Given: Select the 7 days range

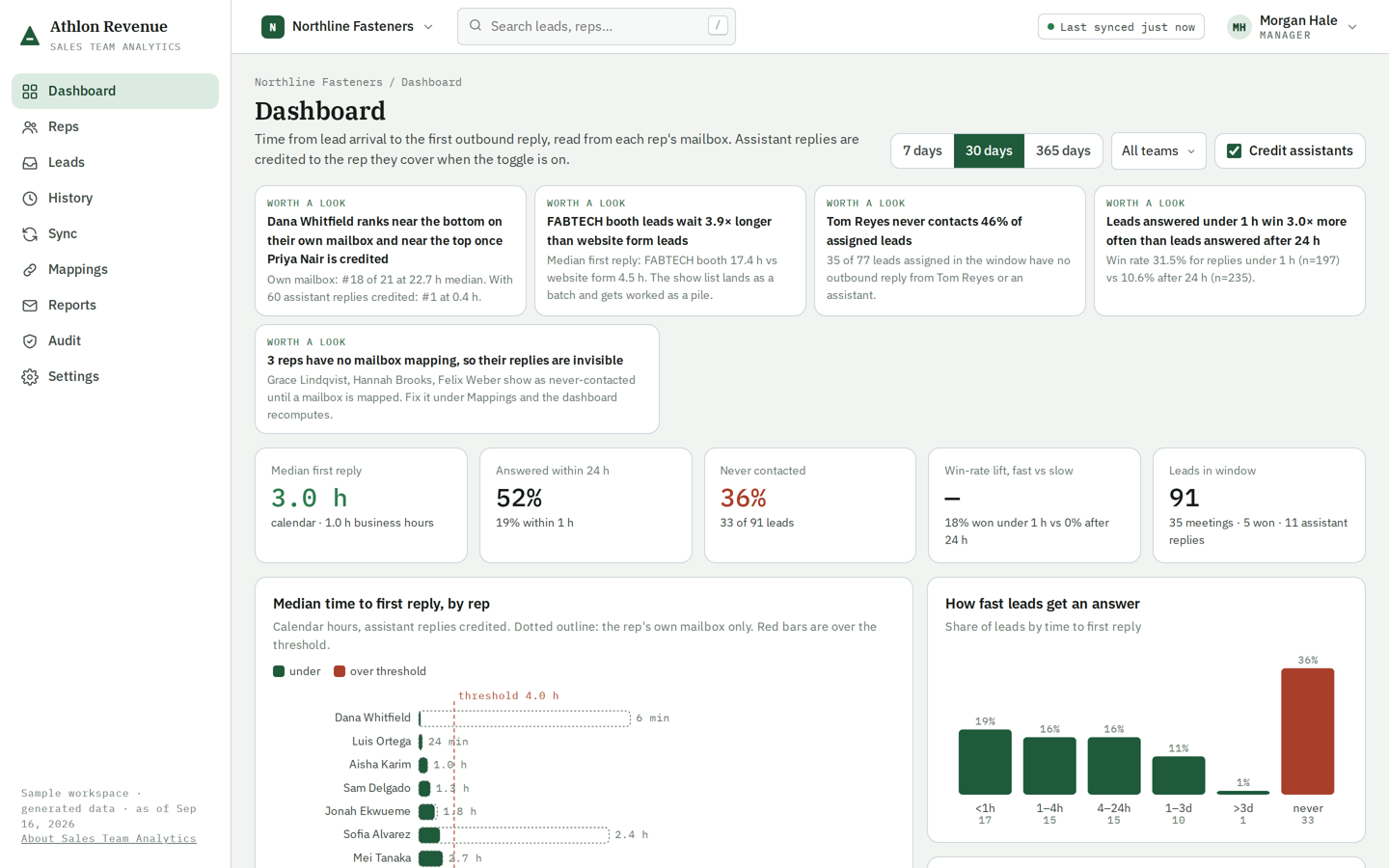Looking at the screenshot, I should pyautogui.click(x=922, y=150).
